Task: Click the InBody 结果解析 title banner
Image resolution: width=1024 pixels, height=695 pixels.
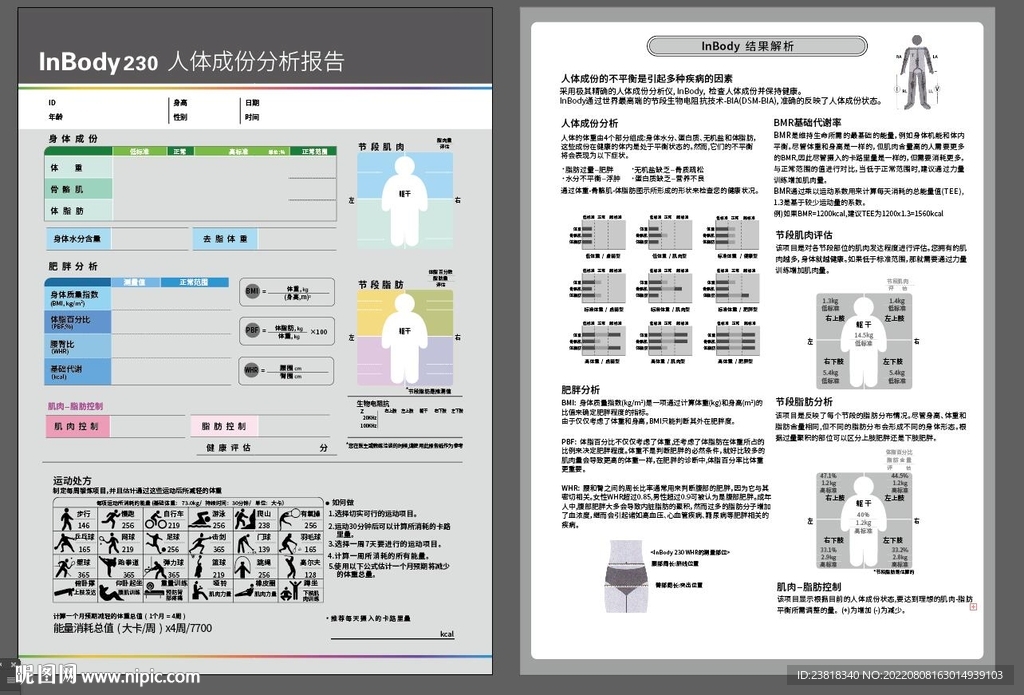Action: point(748,46)
